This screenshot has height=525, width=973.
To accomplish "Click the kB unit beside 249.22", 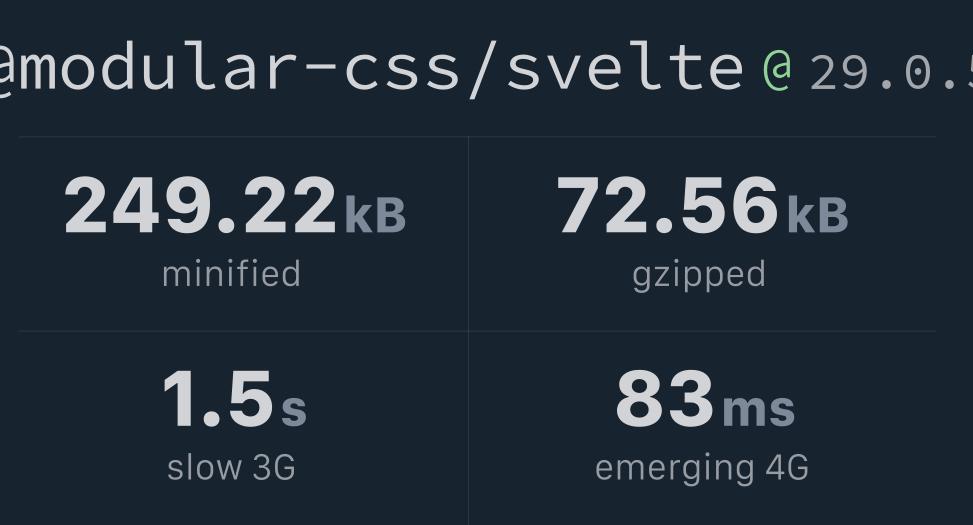I will (x=375, y=215).
